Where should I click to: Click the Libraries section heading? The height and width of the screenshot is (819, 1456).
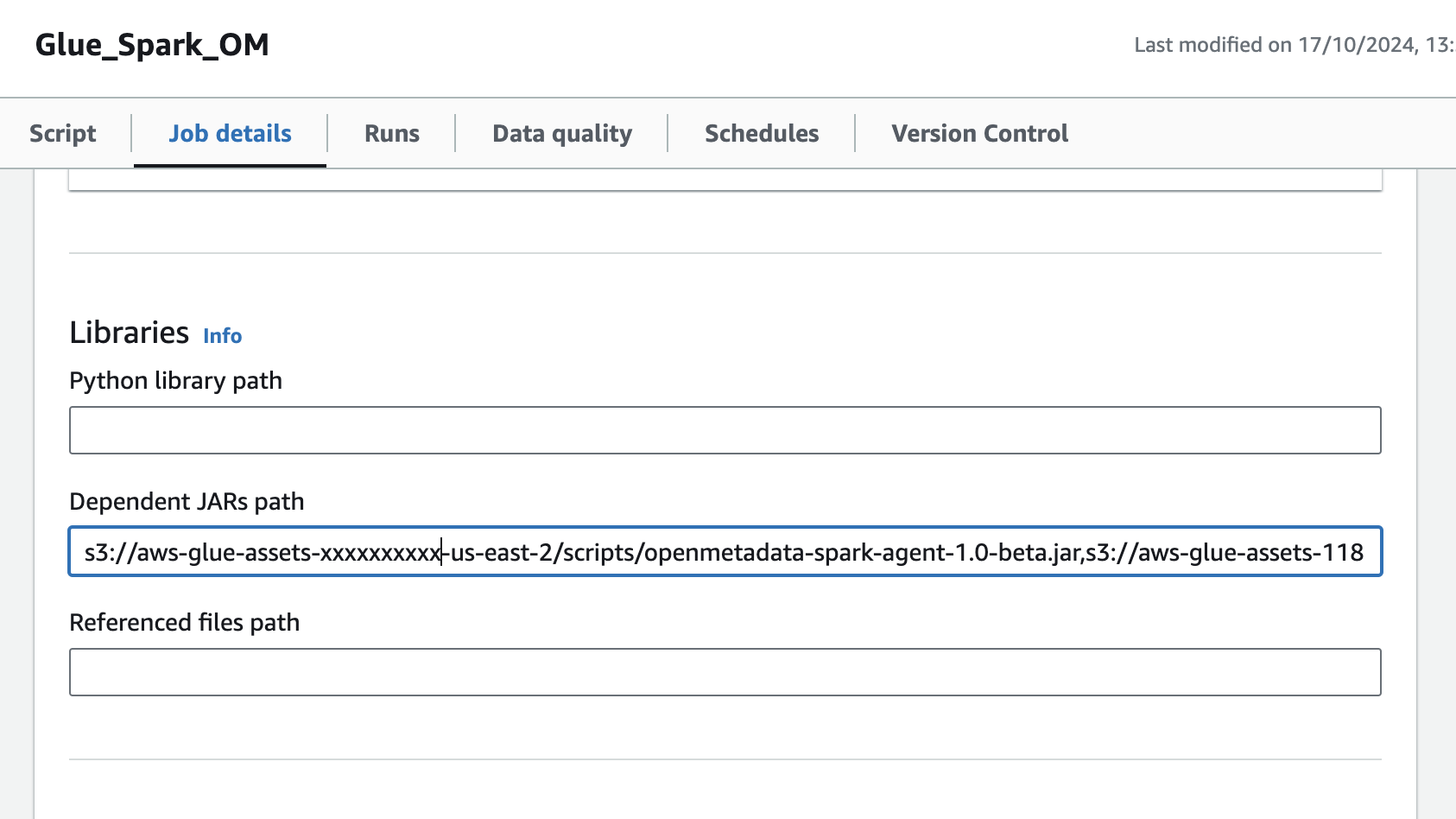pyautogui.click(x=130, y=332)
